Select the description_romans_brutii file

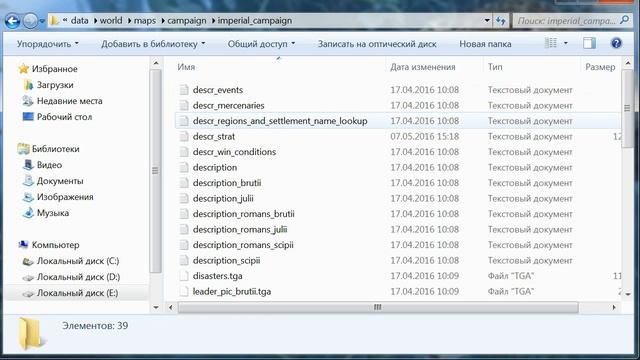click(243, 214)
